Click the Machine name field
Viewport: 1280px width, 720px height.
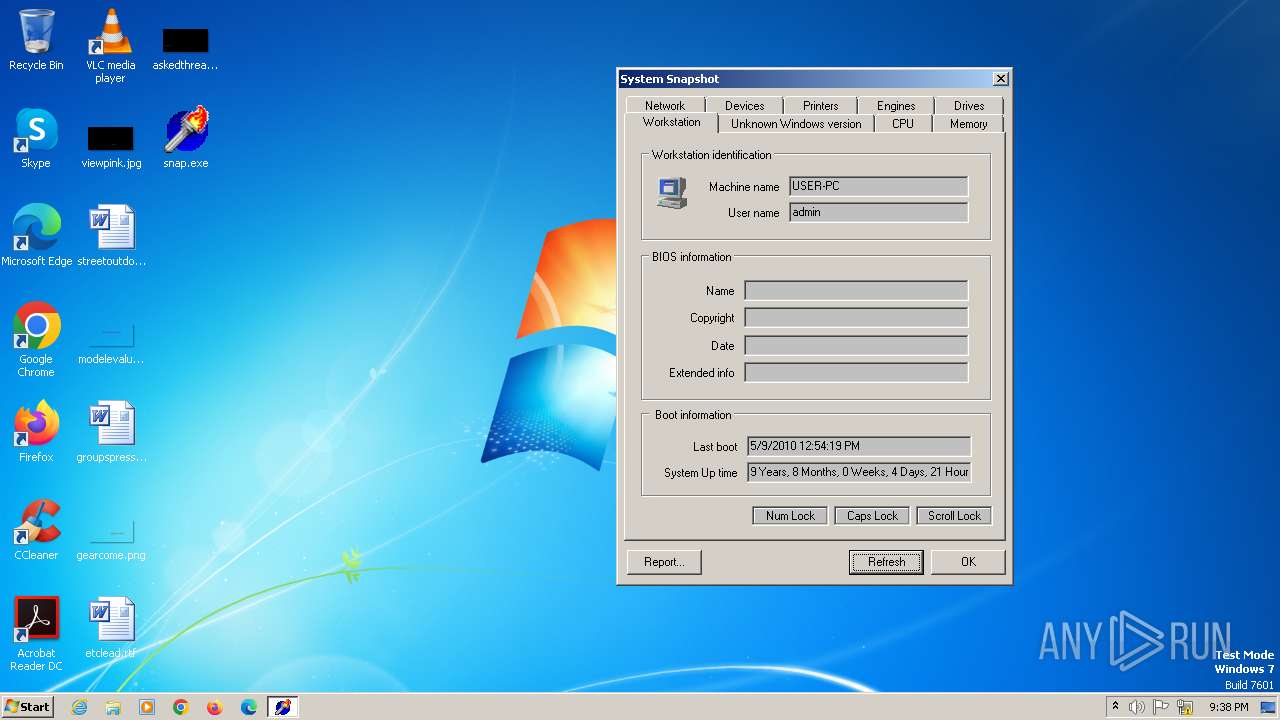click(x=878, y=186)
